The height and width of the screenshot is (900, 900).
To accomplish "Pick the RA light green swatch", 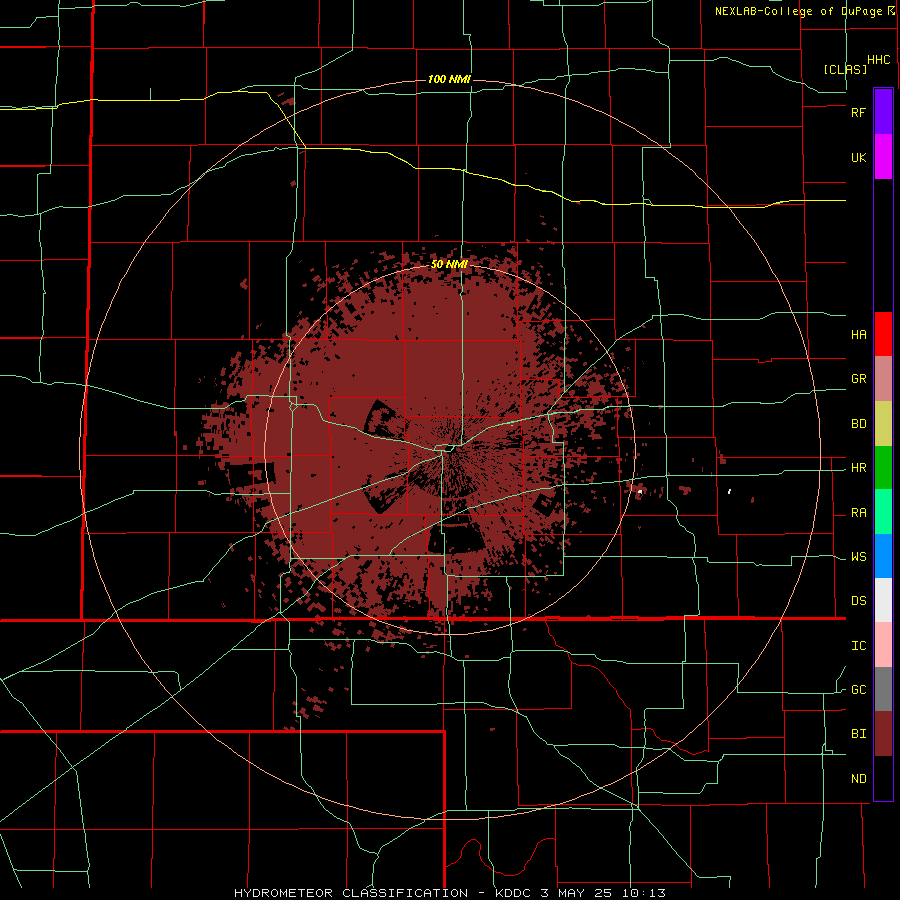I will 883,512.
